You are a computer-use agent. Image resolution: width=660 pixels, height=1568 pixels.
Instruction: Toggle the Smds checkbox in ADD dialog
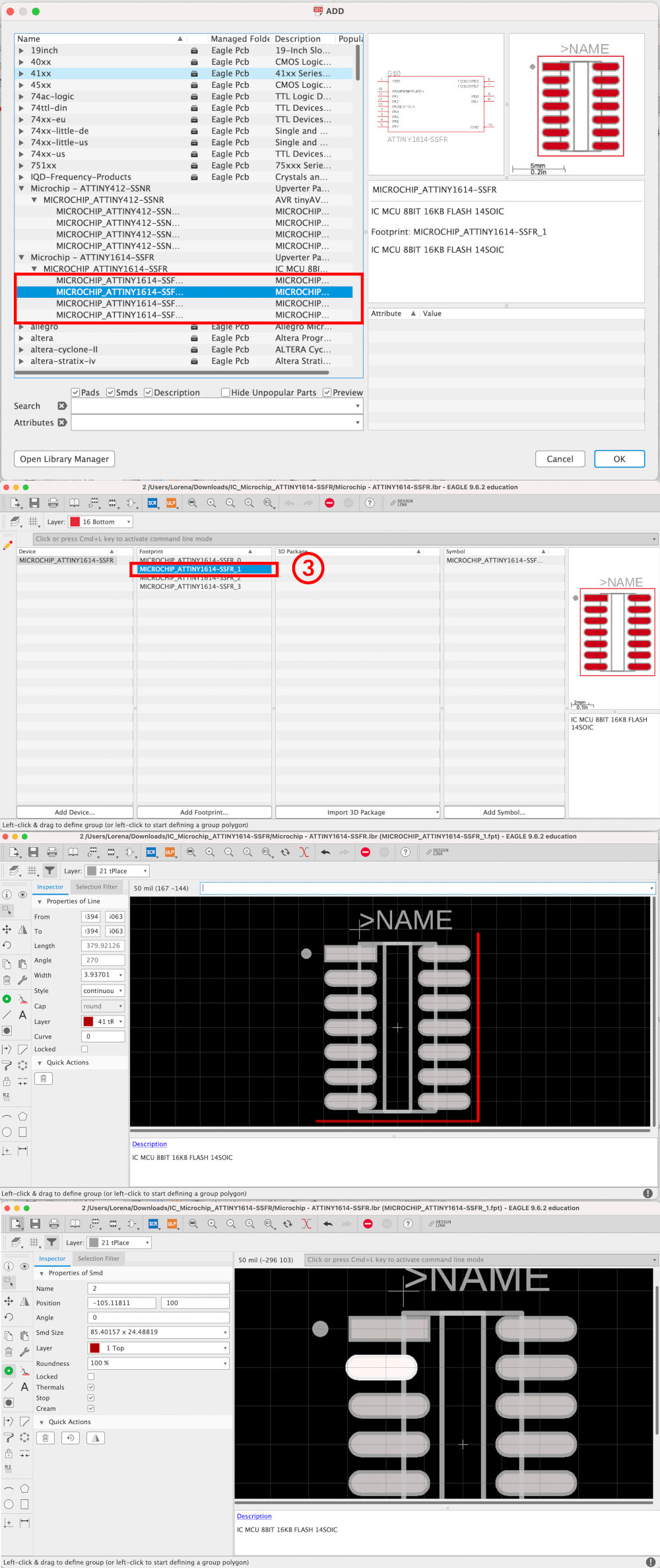(111, 392)
